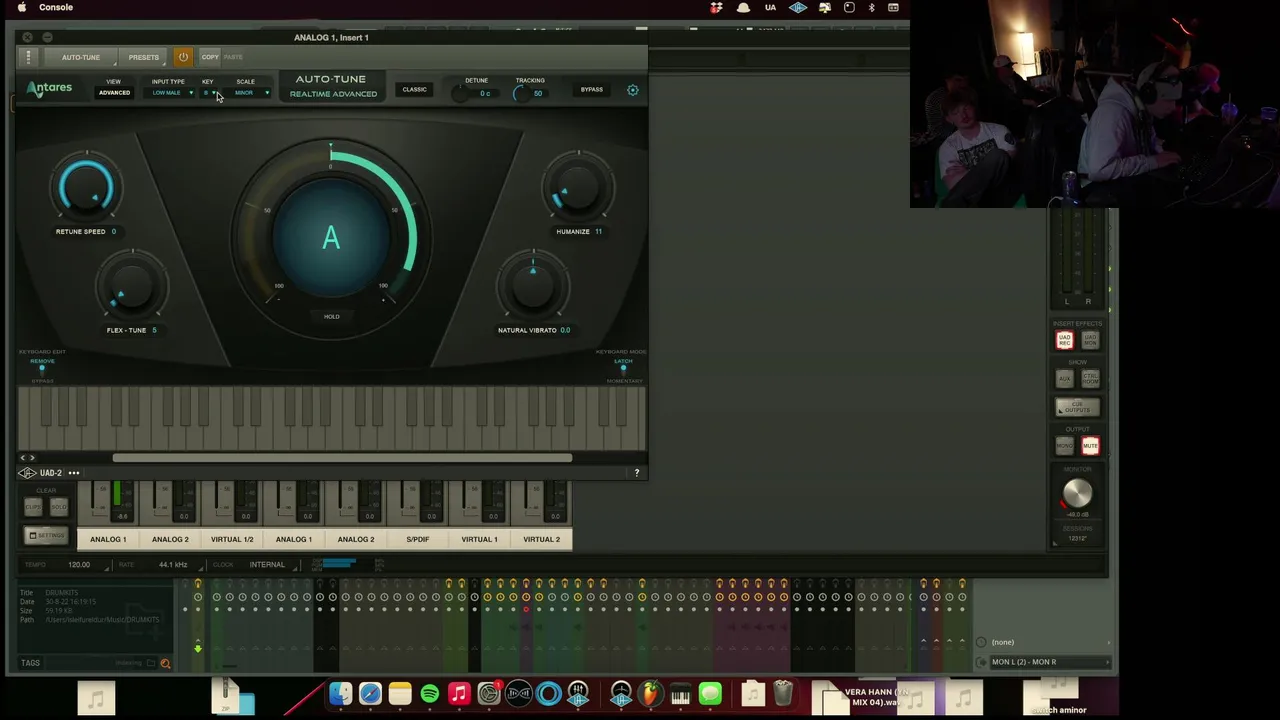Screen dimensions: 1280x720
Task: Open the Console menu in menu bar
Action: [x=56, y=7]
